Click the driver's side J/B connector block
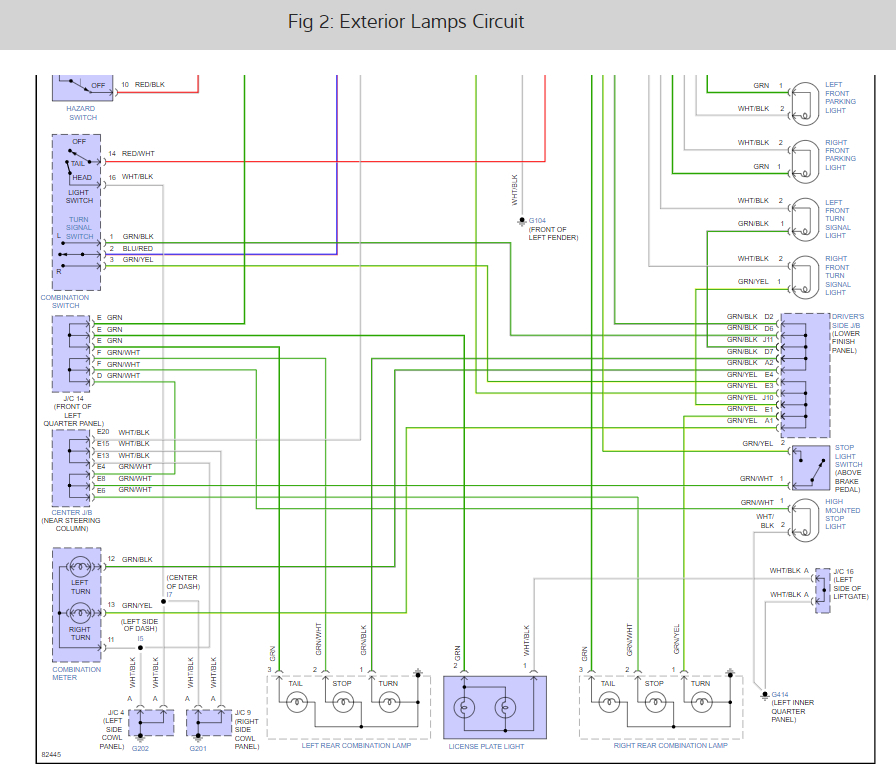 click(805, 375)
